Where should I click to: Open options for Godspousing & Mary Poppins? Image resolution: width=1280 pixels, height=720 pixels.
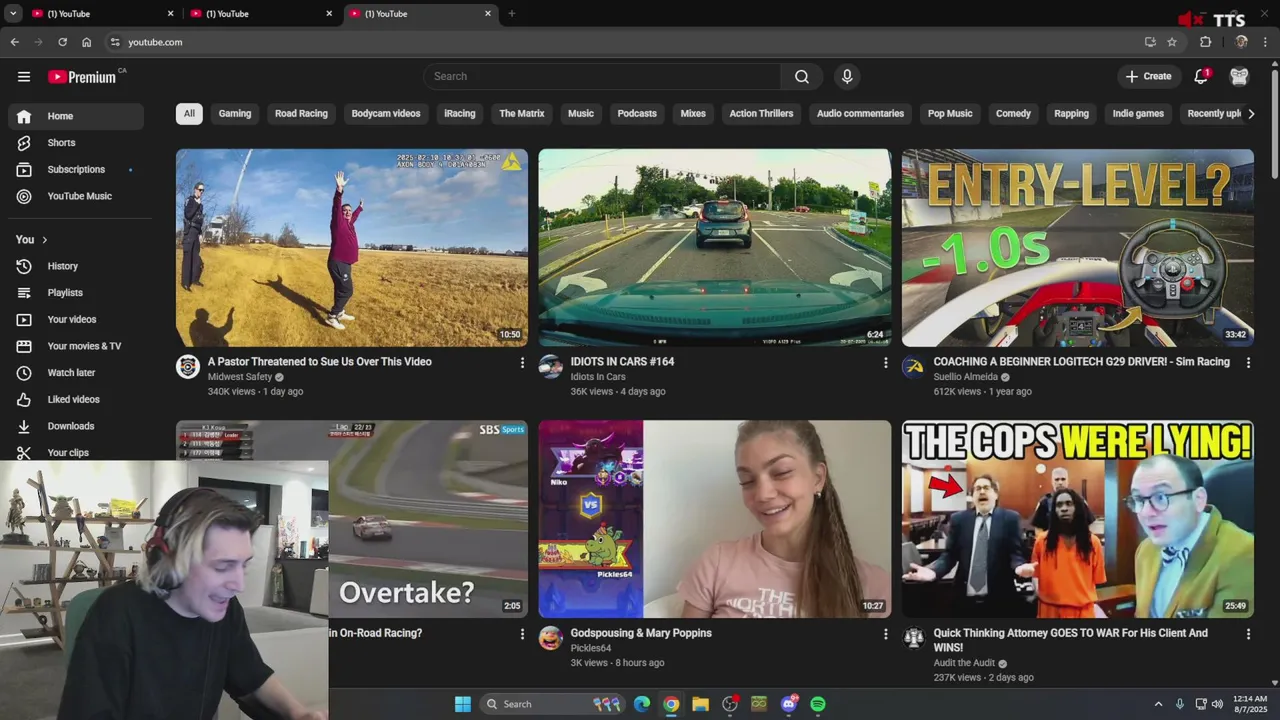[x=885, y=634]
